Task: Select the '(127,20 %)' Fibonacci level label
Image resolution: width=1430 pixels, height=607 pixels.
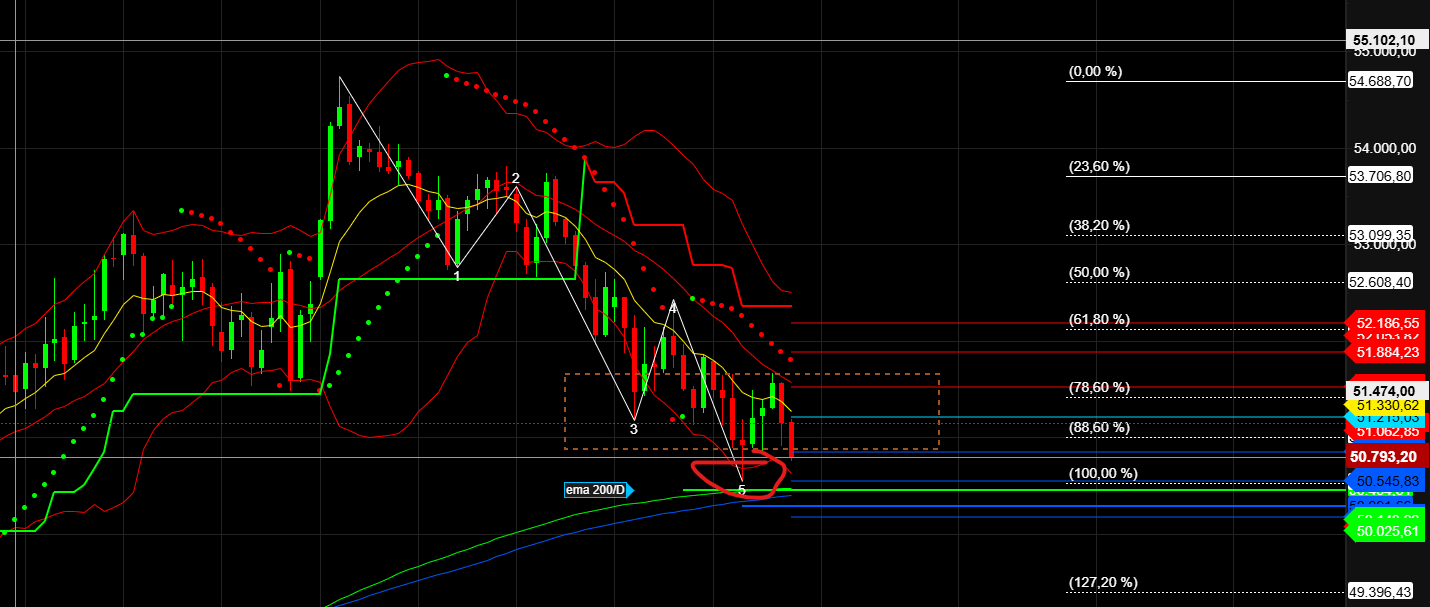Action: coord(1103,582)
